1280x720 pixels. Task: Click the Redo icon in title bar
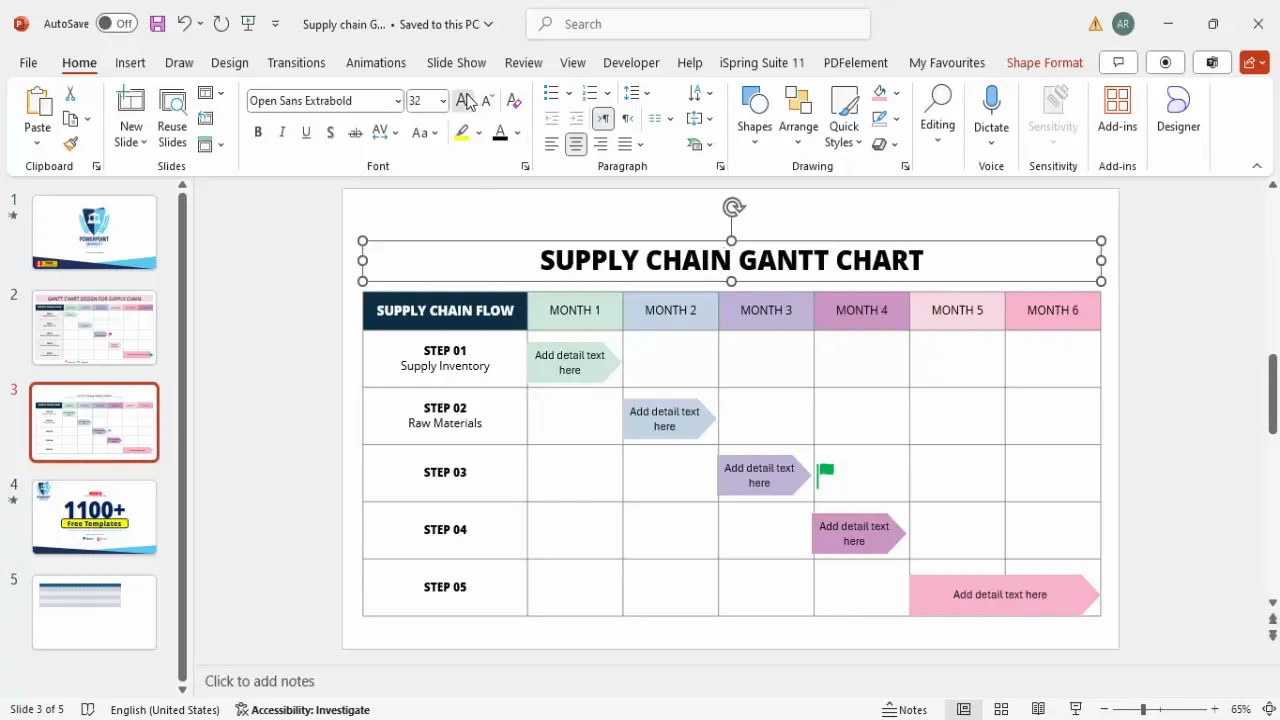click(221, 23)
